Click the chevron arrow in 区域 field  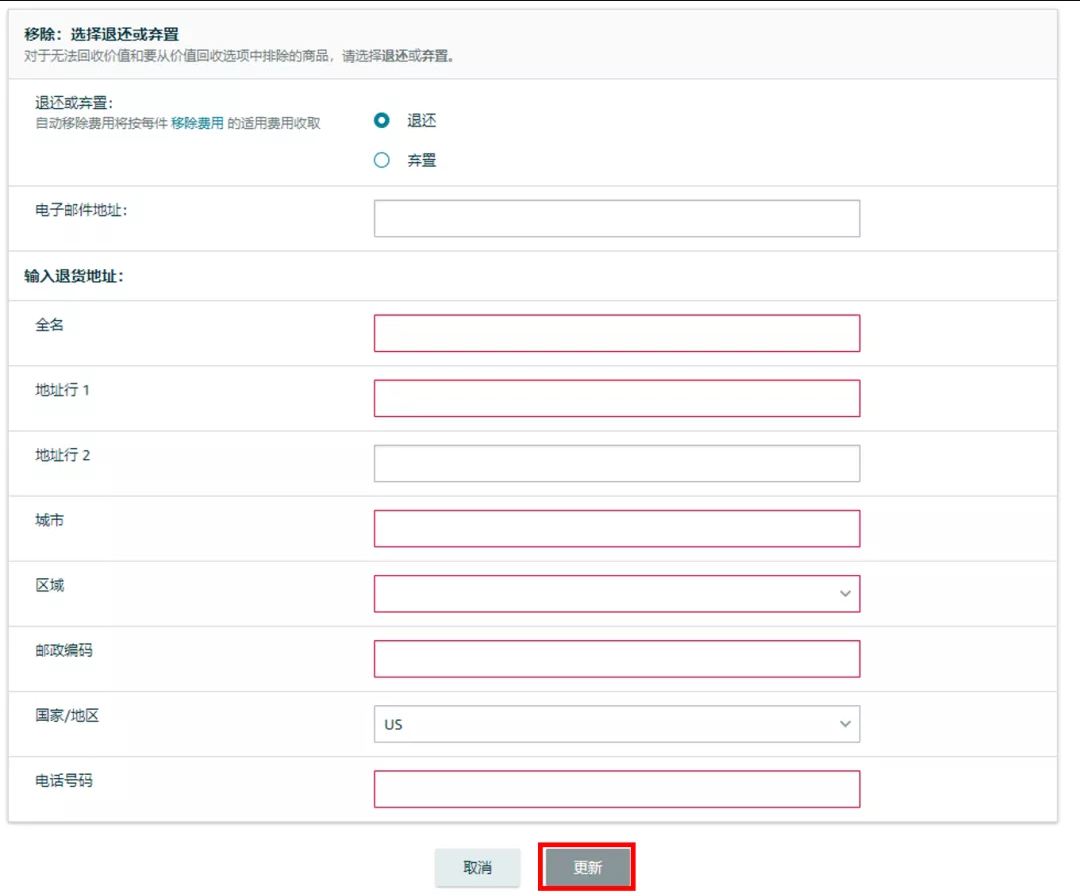tap(845, 594)
